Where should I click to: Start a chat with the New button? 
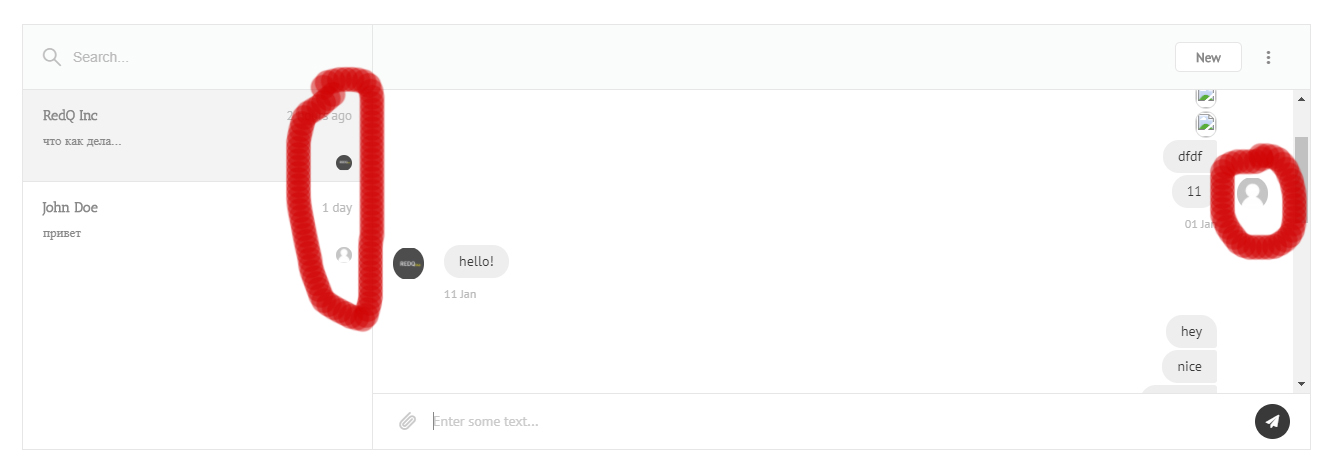click(1208, 57)
